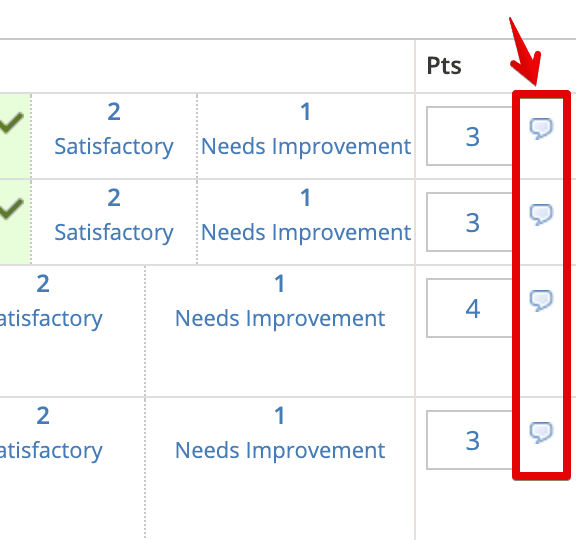This screenshot has height=540, width=576.
Task: Click first row points field showing 3
Action: pyautogui.click(x=470, y=136)
